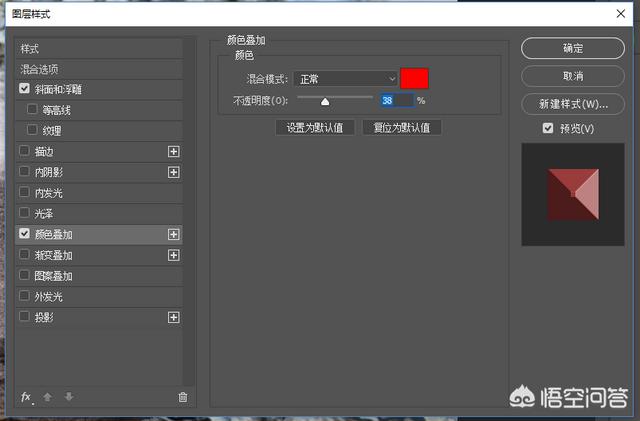Click 设置为默认值 button
The height and width of the screenshot is (421, 640).
coord(315,128)
